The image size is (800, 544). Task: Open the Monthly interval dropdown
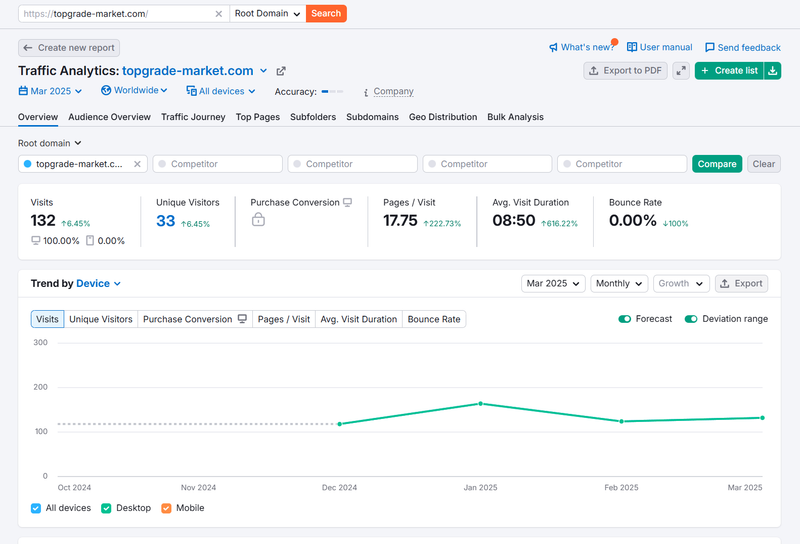pos(619,284)
